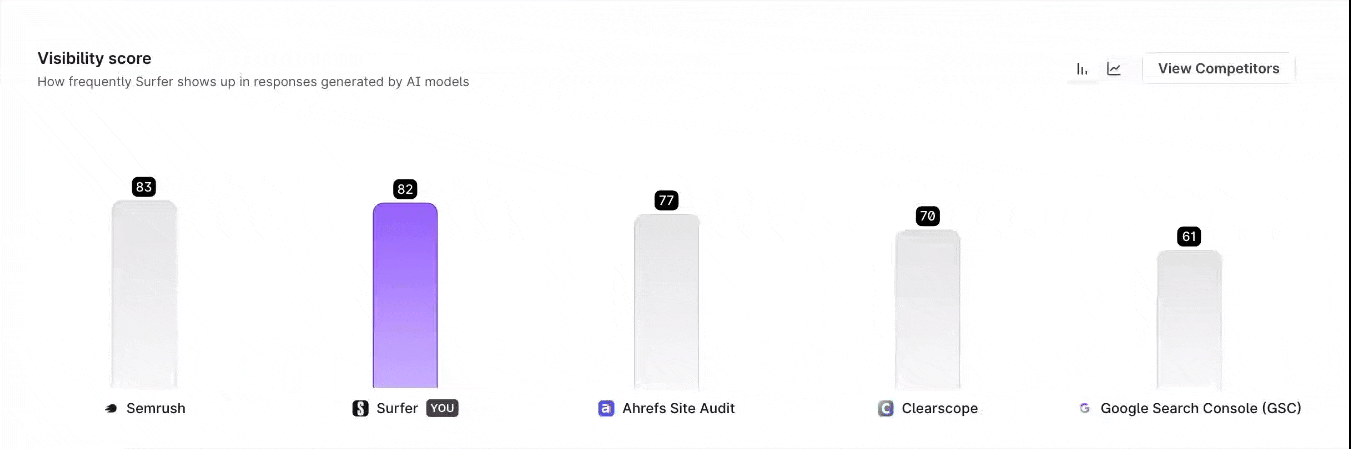1351x449 pixels.
Task: Select the Google Search Console bar
Action: pyautogui.click(x=1189, y=318)
